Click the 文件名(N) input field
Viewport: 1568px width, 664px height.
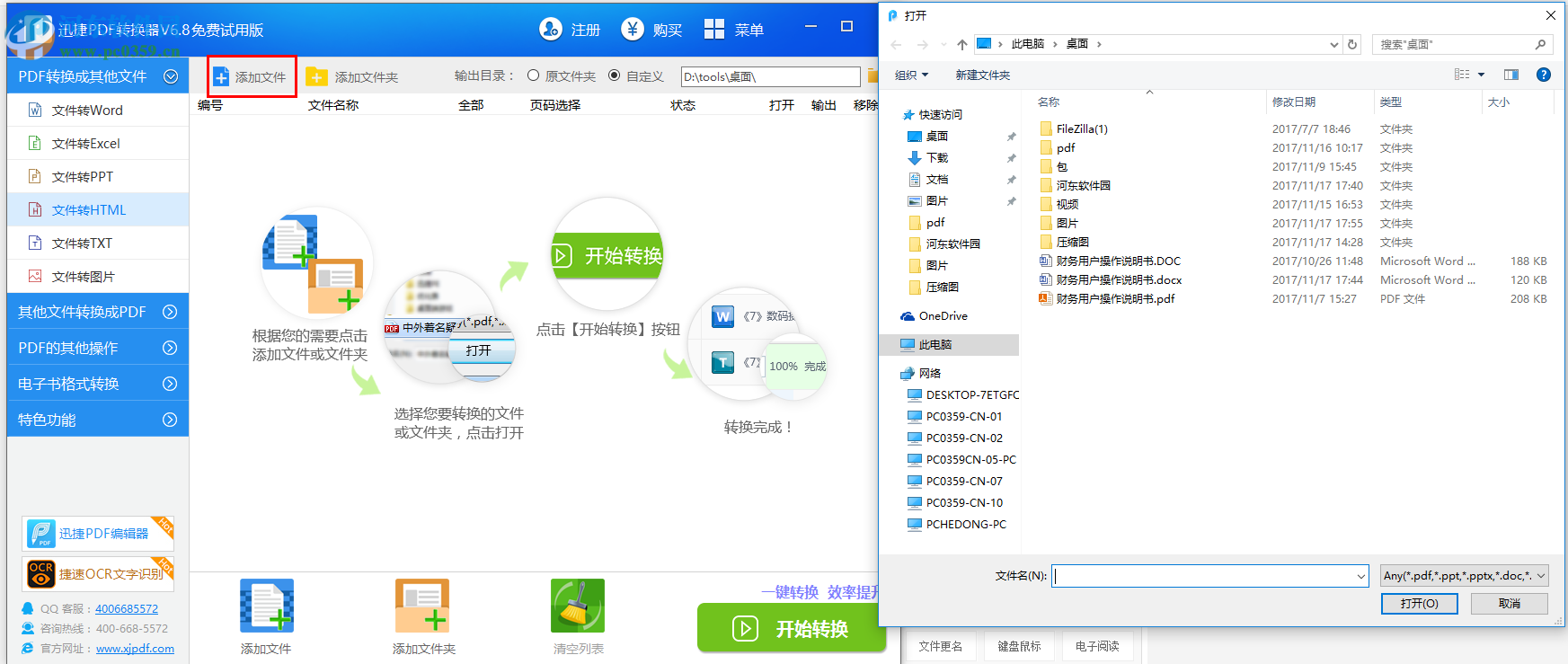[x=1209, y=576]
